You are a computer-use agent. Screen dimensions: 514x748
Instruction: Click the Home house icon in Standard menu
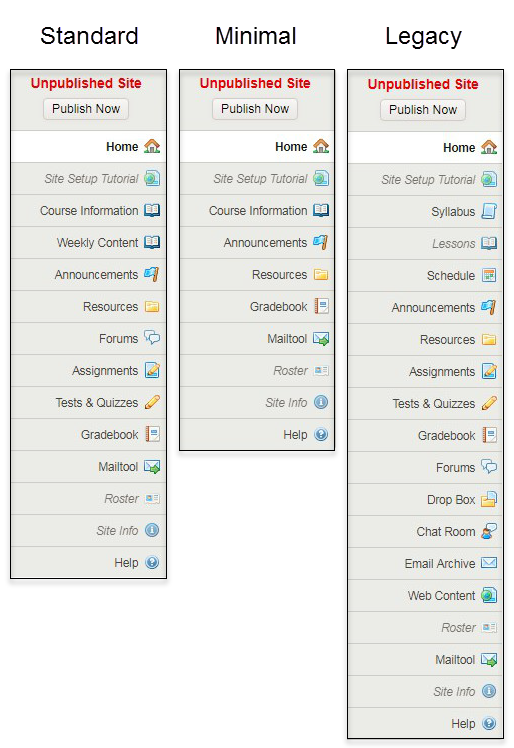pyautogui.click(x=152, y=146)
